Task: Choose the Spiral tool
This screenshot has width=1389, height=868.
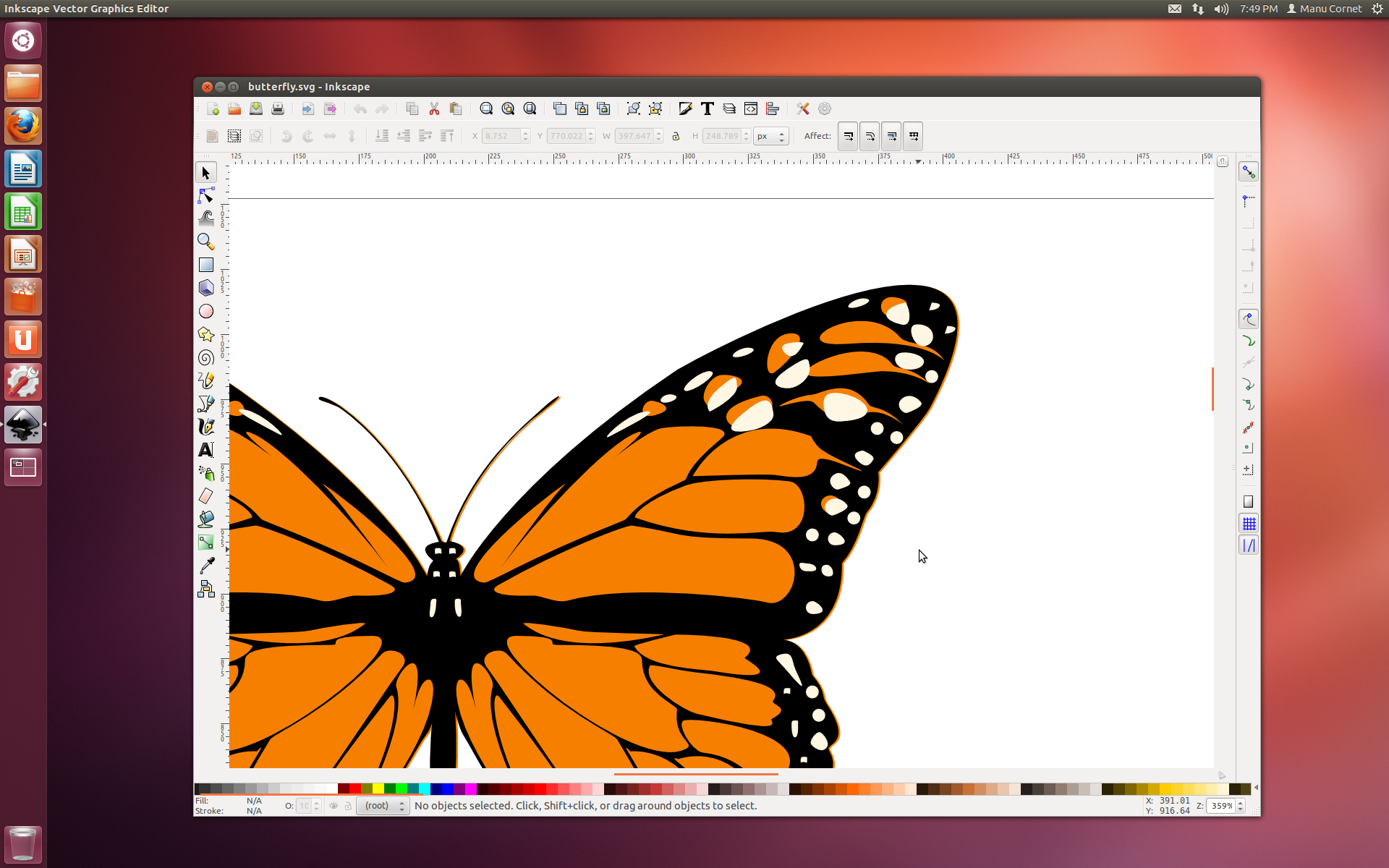Action: pyautogui.click(x=206, y=357)
